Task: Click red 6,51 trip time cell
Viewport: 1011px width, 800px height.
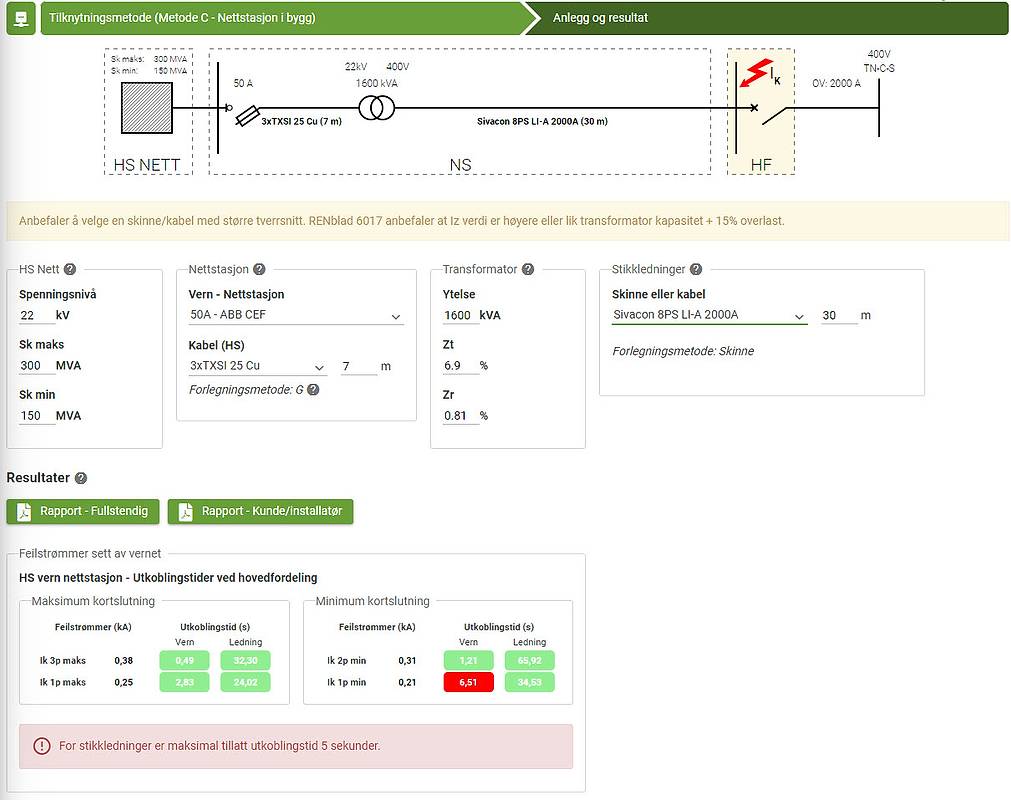Action: pos(469,682)
